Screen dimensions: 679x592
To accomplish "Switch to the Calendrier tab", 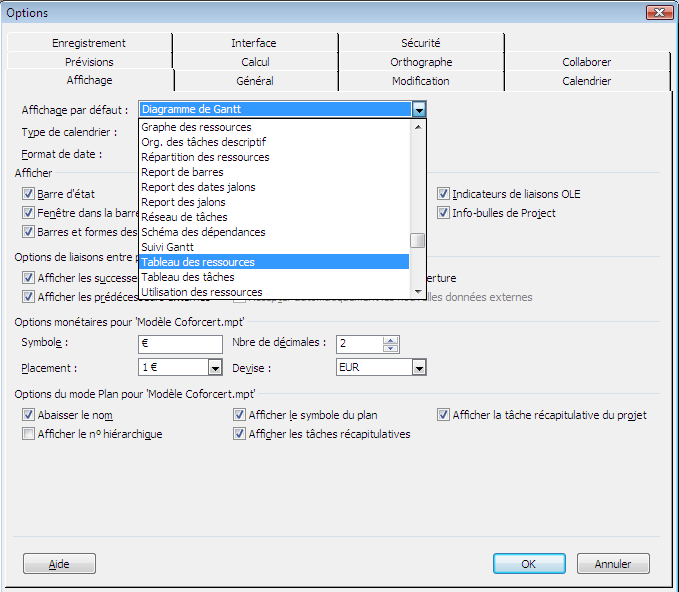I will [586, 81].
